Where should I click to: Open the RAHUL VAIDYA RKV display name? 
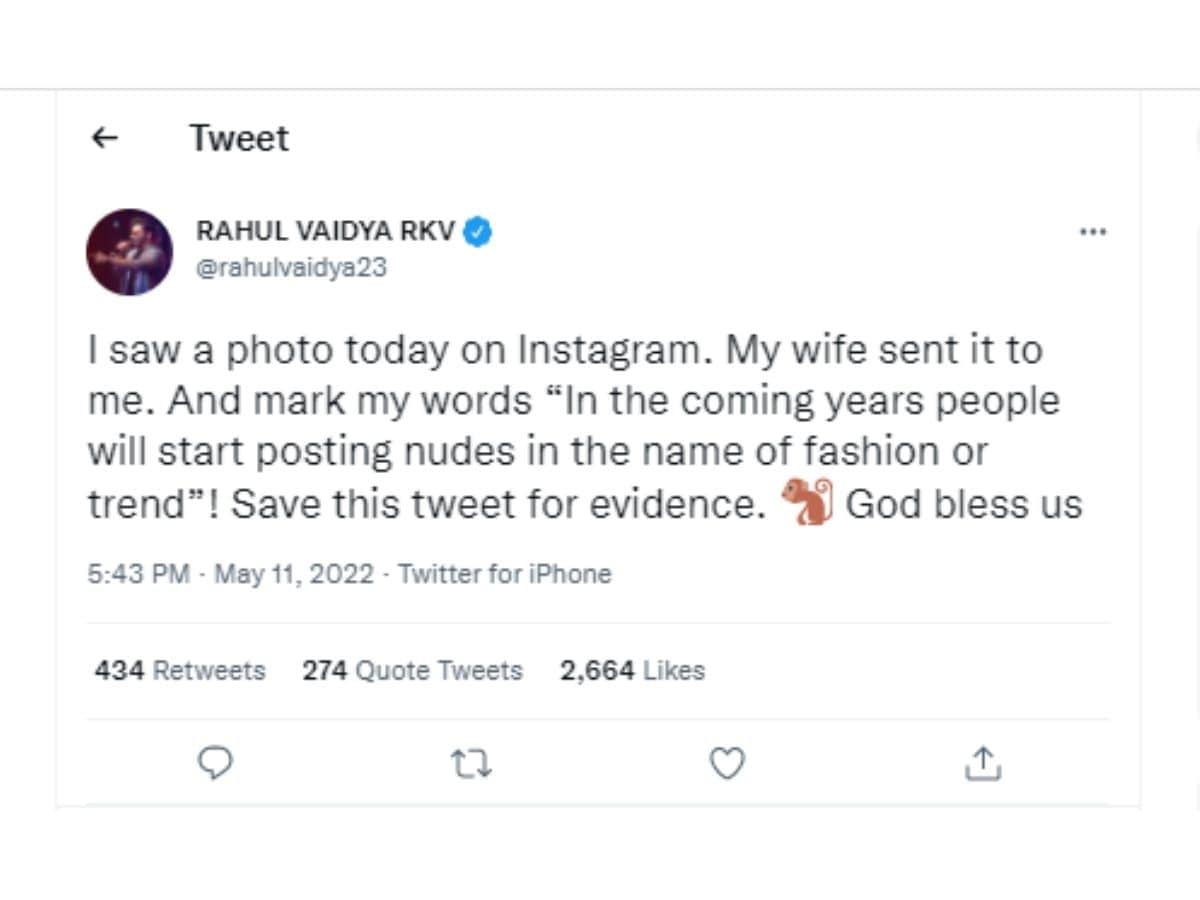(x=326, y=232)
